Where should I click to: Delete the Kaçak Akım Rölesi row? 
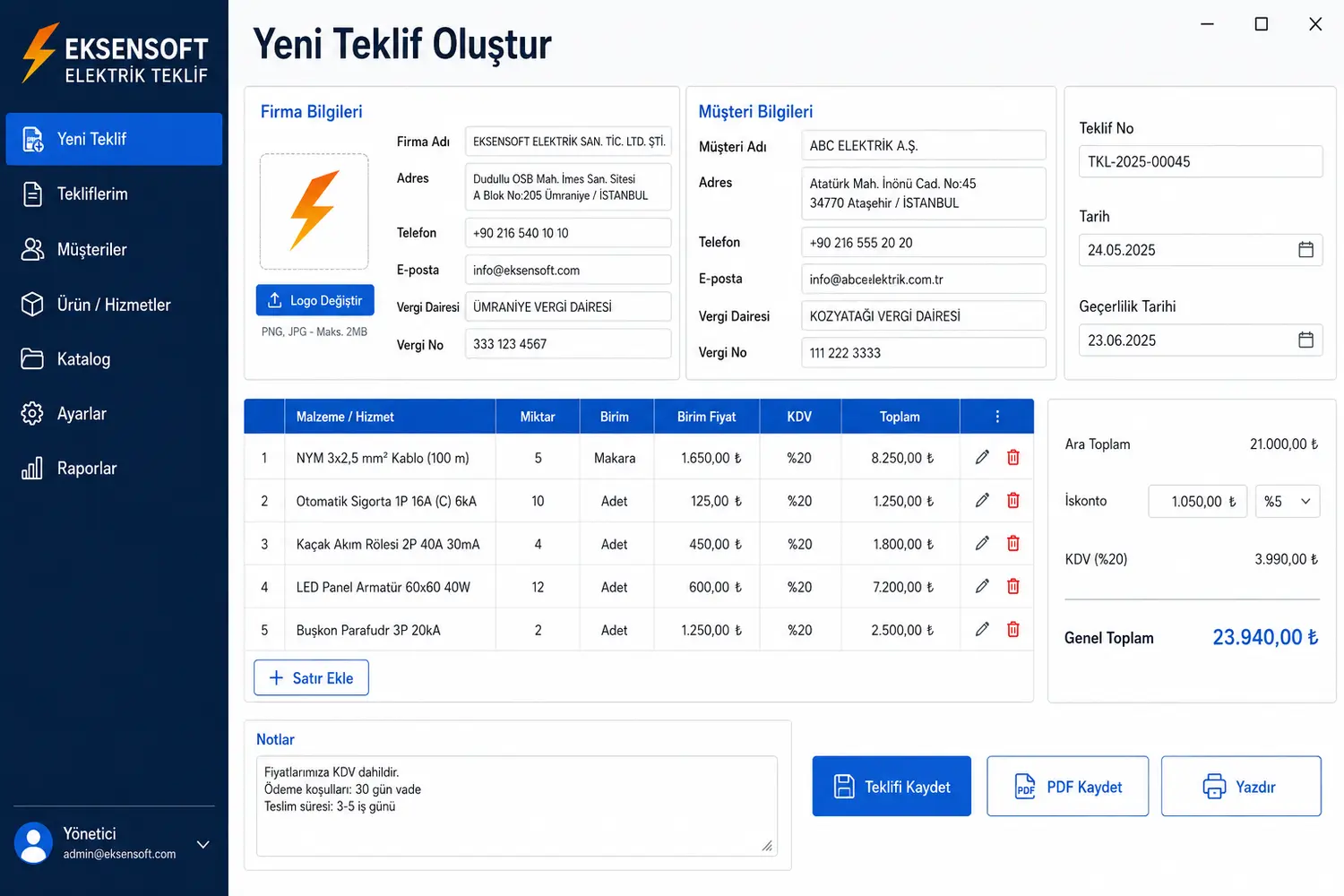pyautogui.click(x=1013, y=543)
